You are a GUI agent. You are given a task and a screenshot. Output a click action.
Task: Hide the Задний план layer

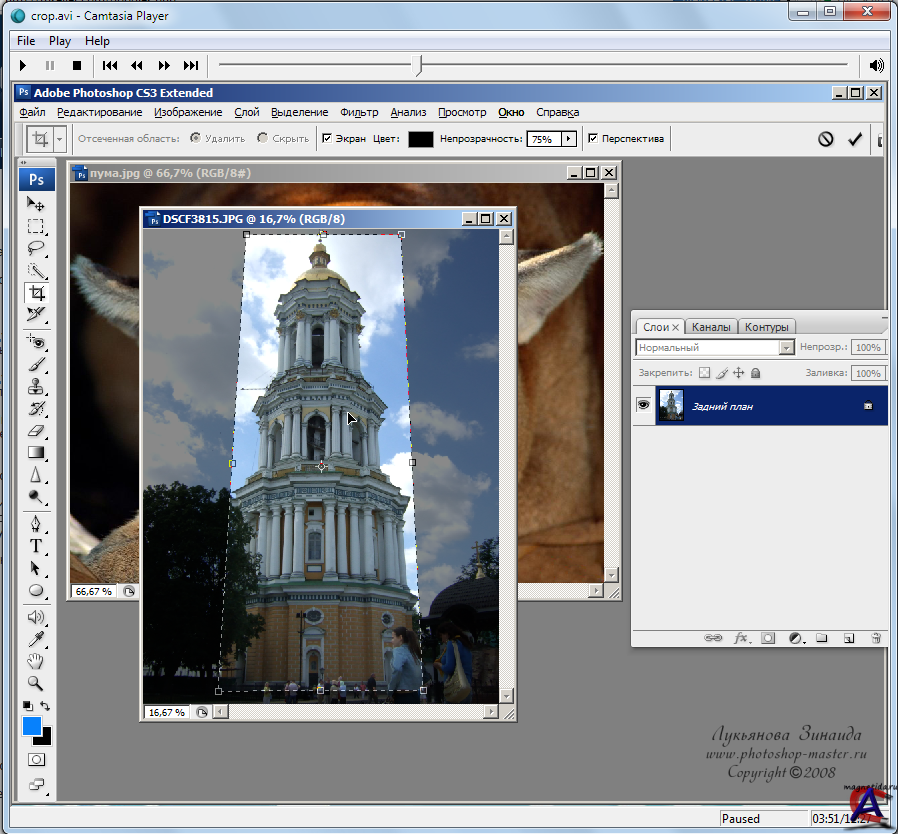(643, 405)
